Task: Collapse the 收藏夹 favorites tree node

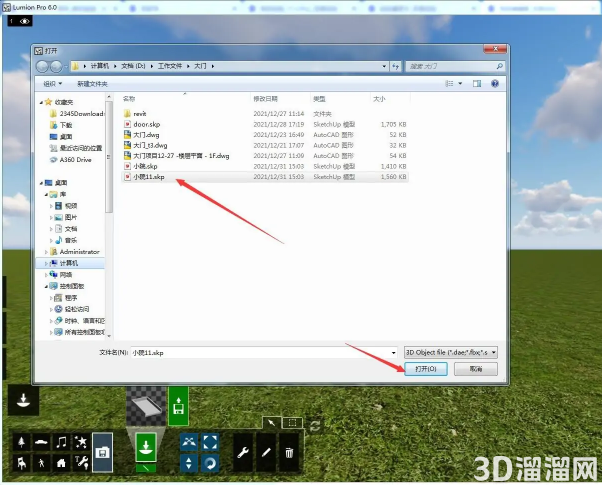Action: pyautogui.click(x=41, y=102)
